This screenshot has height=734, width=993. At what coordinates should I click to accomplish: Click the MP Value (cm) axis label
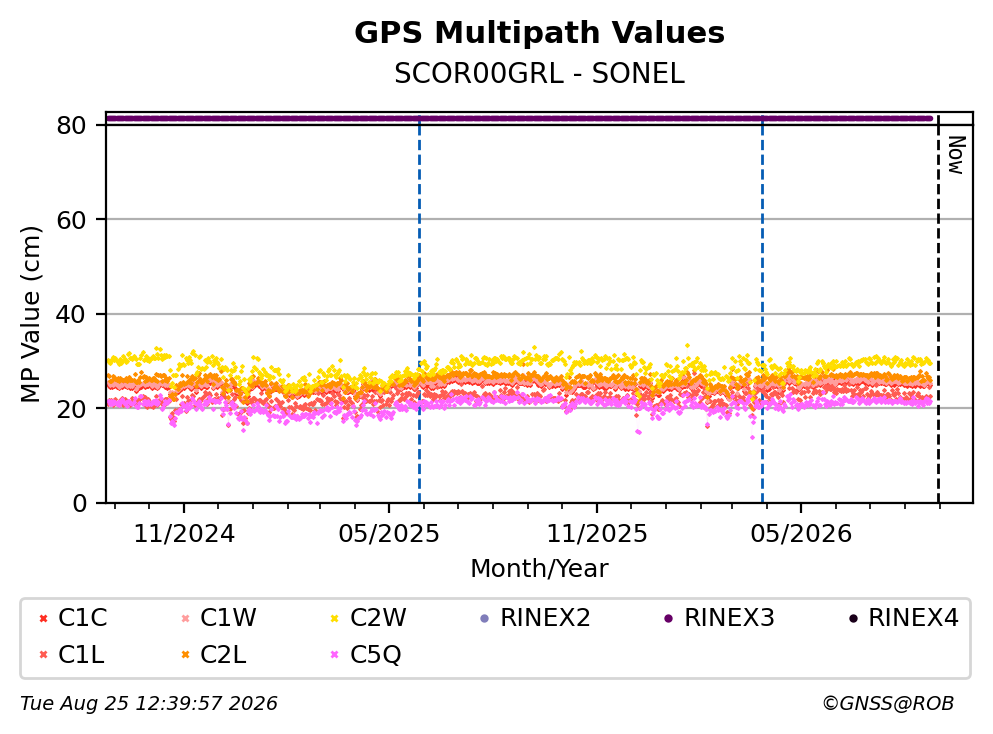tap(30, 314)
